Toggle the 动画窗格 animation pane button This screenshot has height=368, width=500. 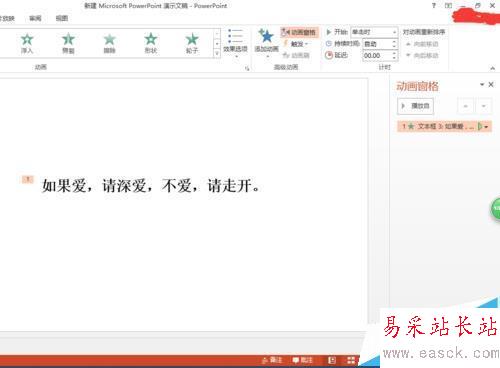coord(299,32)
